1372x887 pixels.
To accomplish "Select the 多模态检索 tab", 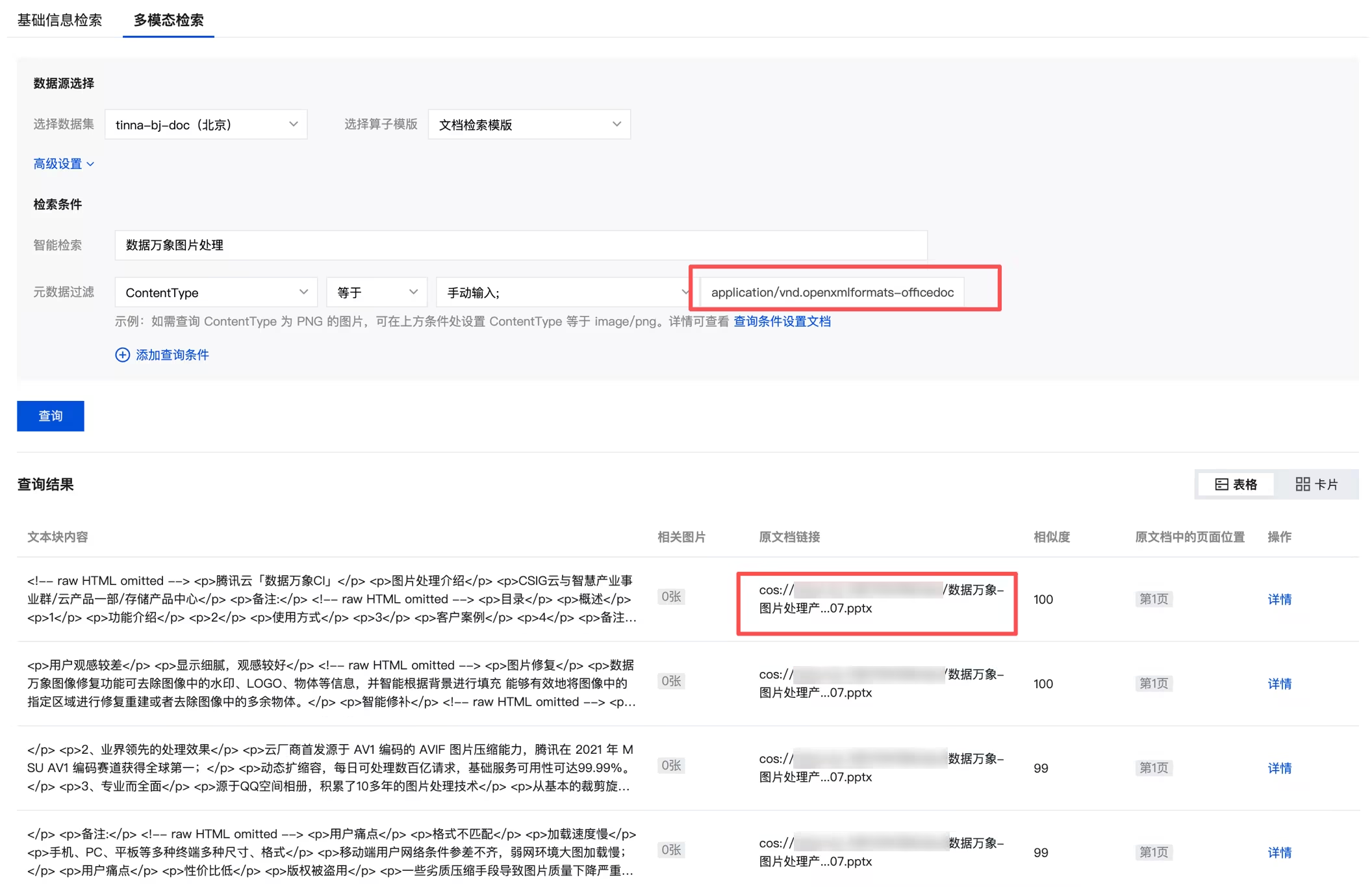I will click(168, 20).
